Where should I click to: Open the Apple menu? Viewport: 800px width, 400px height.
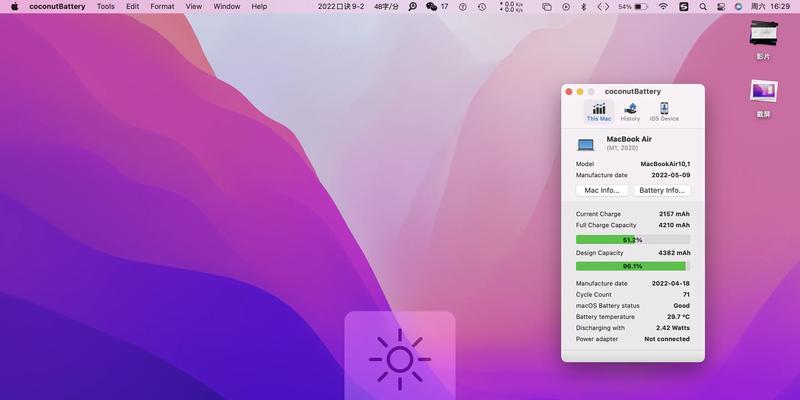click(14, 7)
